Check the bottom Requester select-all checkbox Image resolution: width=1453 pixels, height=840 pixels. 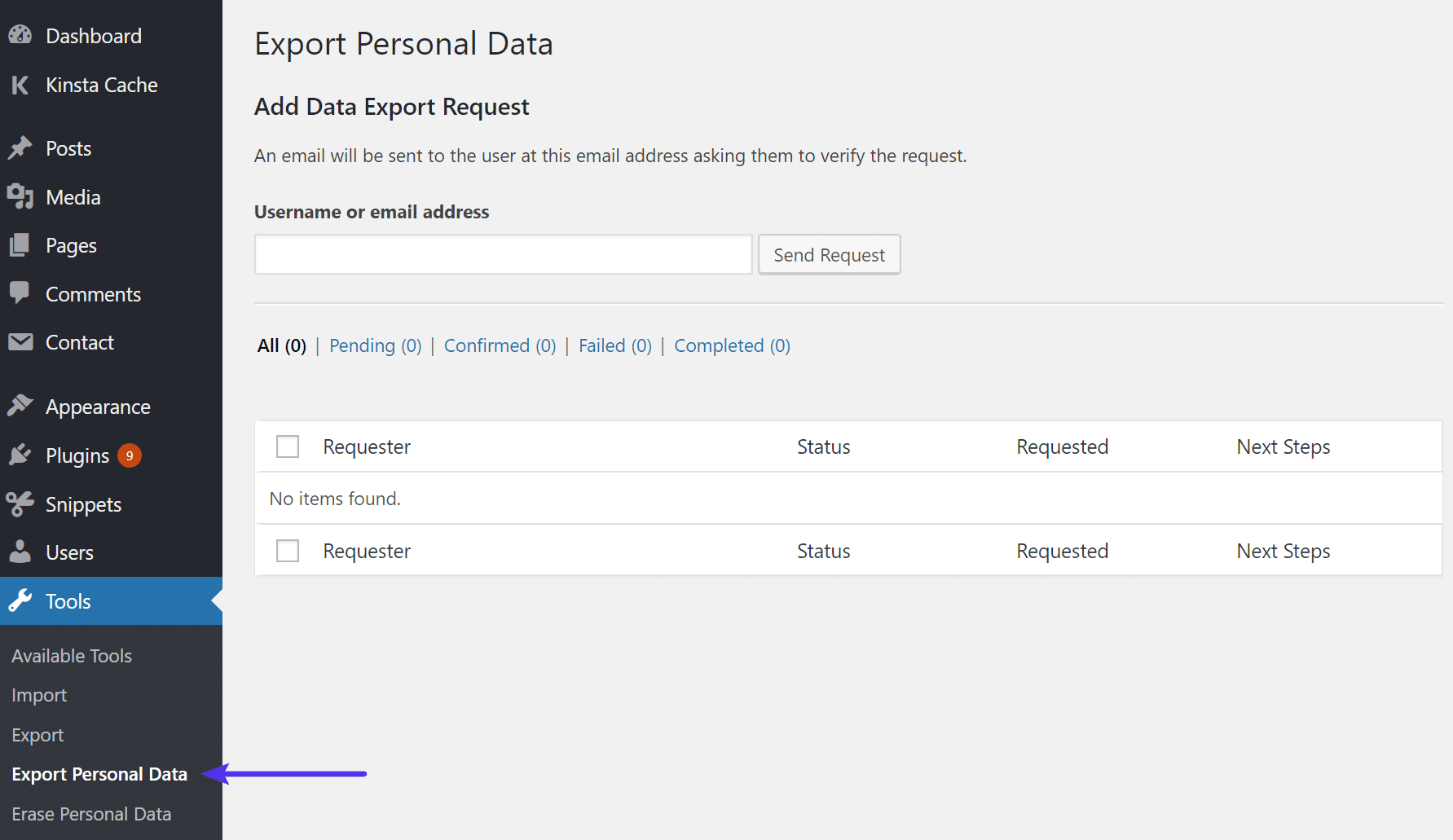(287, 550)
